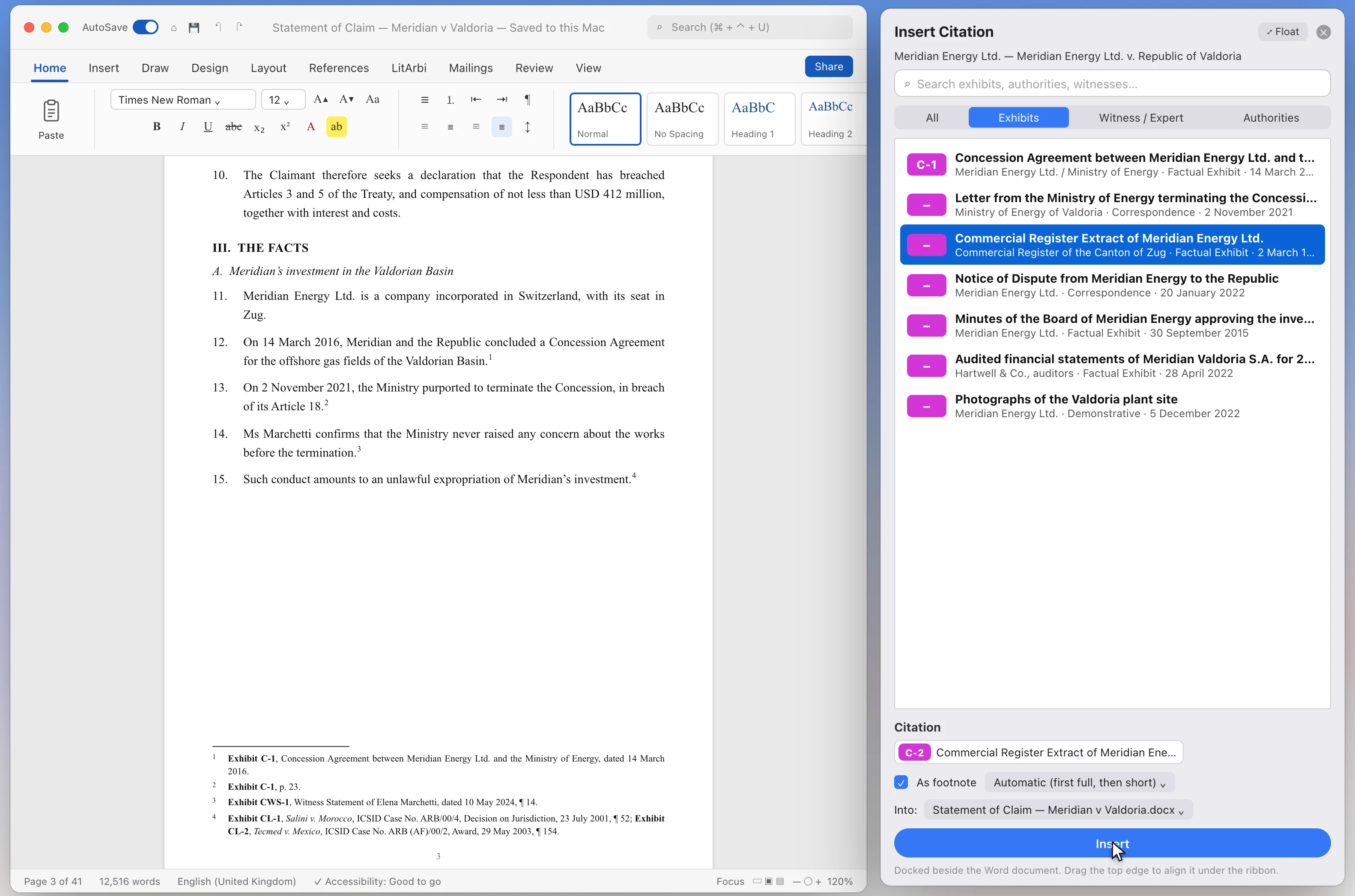Screen dimensions: 1355x896
Task: Increase font size with large A icon
Action: pos(321,99)
